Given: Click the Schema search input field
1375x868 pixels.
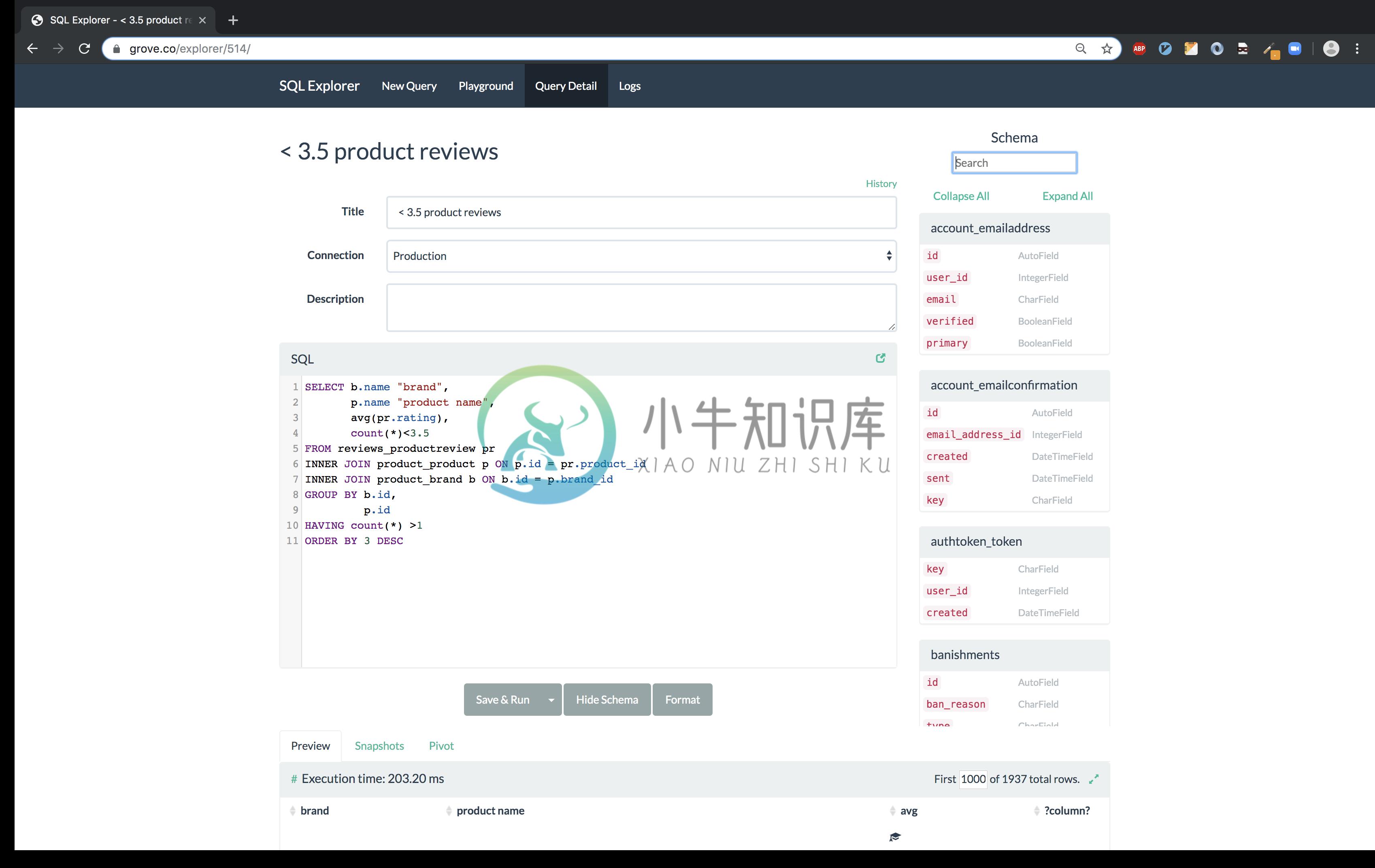Looking at the screenshot, I should click(1013, 162).
